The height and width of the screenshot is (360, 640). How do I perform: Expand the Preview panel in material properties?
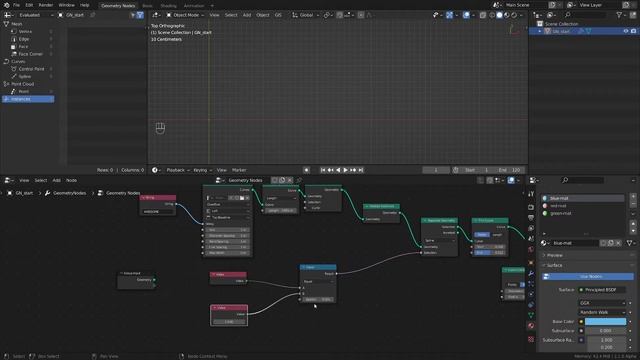[x=588, y=256]
